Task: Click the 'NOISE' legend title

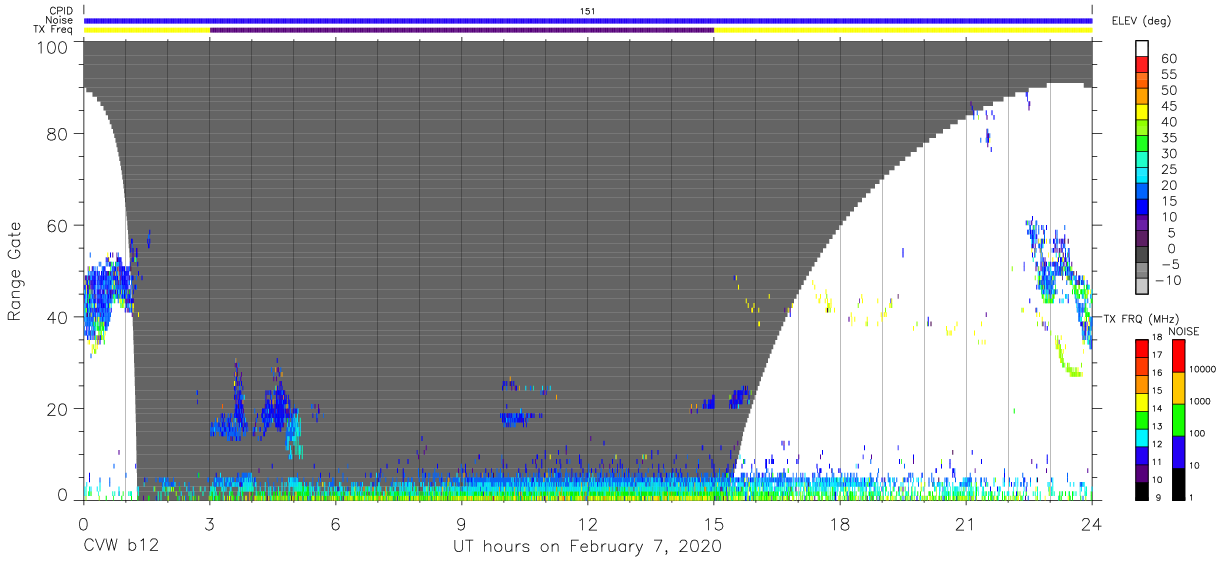Action: coord(1182,331)
